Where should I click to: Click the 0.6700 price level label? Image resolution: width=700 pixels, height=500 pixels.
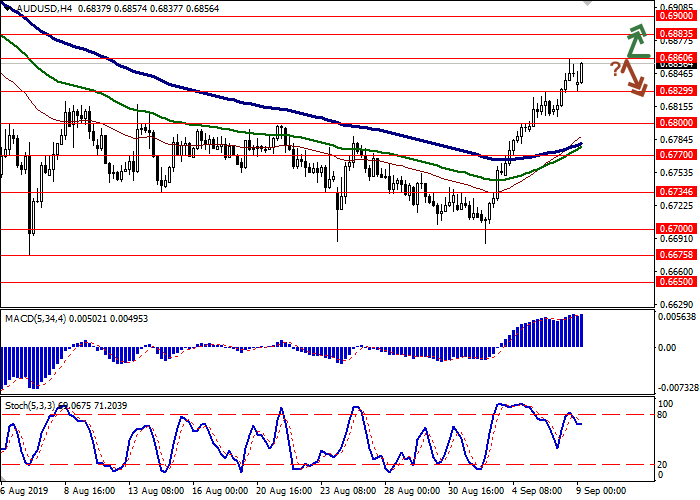(x=675, y=229)
